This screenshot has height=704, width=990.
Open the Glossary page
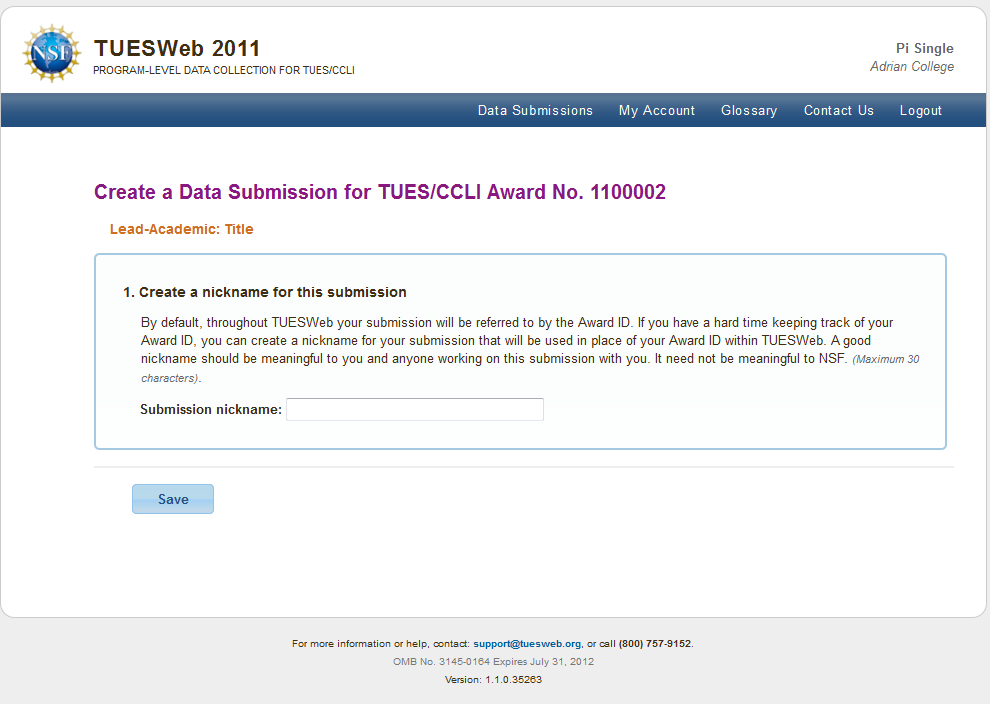coord(749,110)
